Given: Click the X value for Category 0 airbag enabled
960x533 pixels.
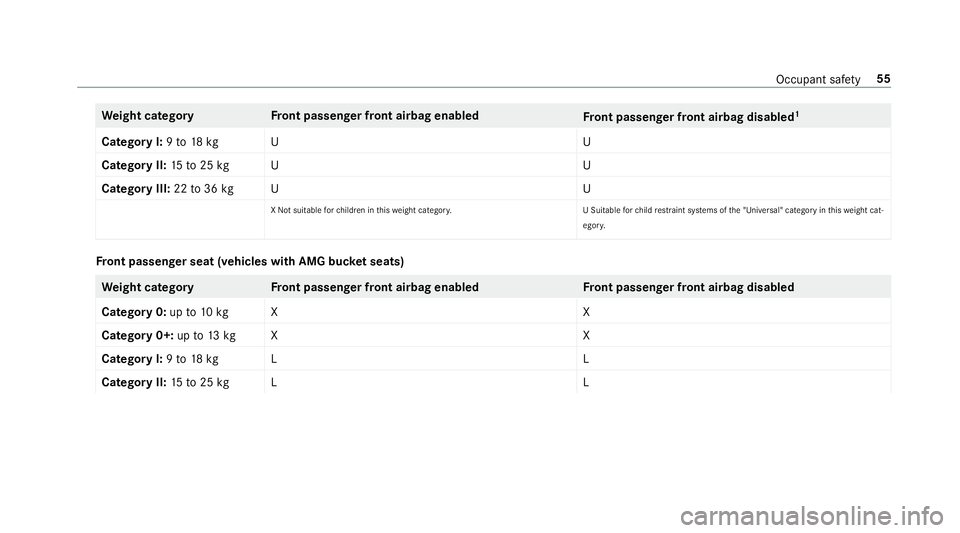Looking at the screenshot, I should pos(274,312).
